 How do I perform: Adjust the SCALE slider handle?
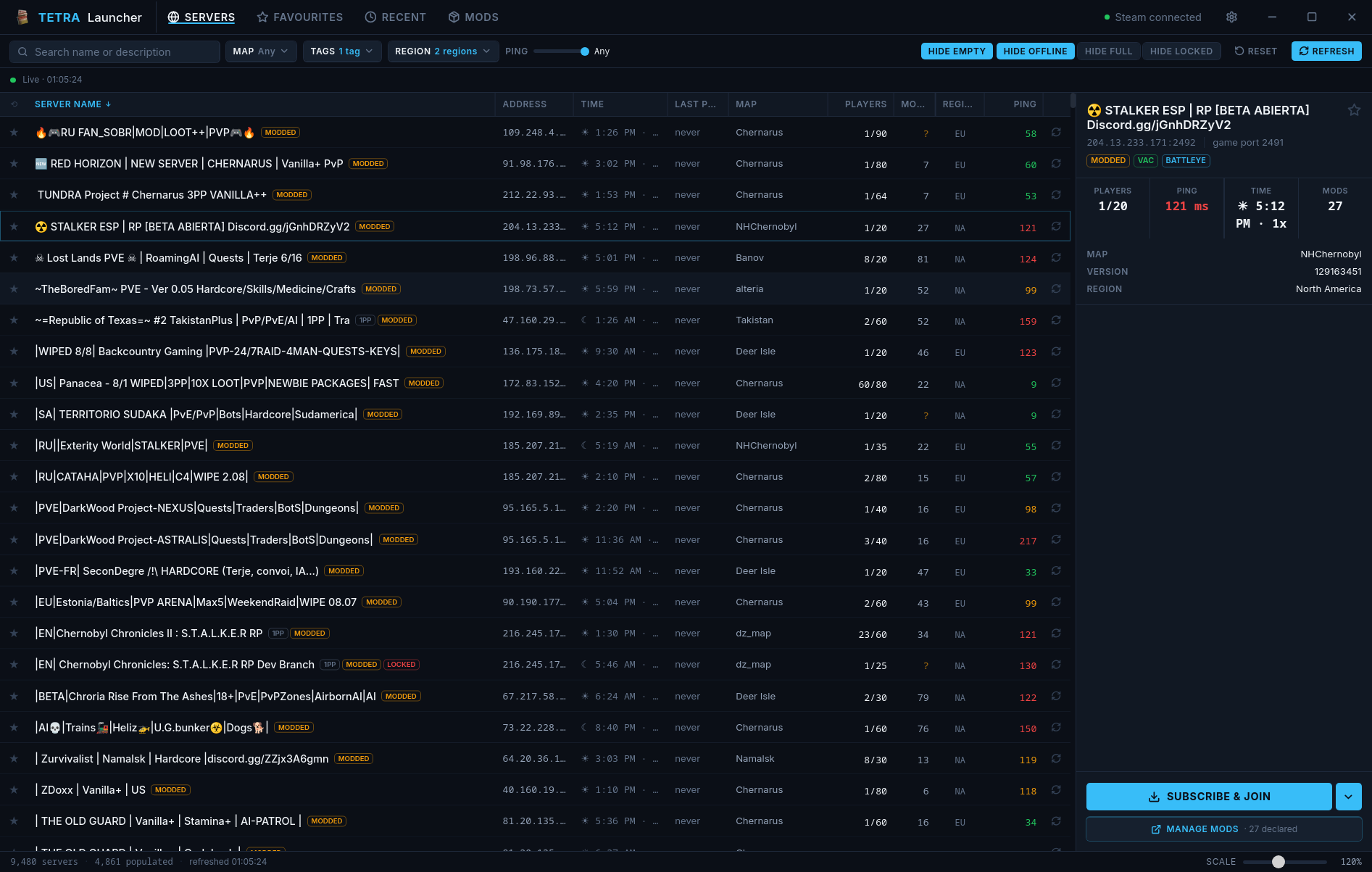1279,862
